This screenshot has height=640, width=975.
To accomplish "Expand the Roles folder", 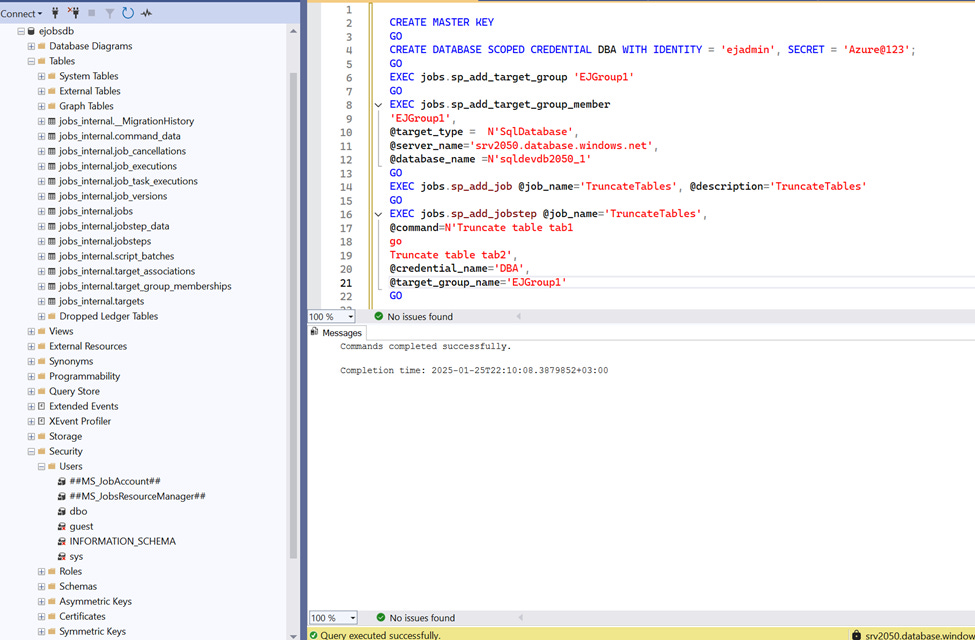I will click(41, 571).
